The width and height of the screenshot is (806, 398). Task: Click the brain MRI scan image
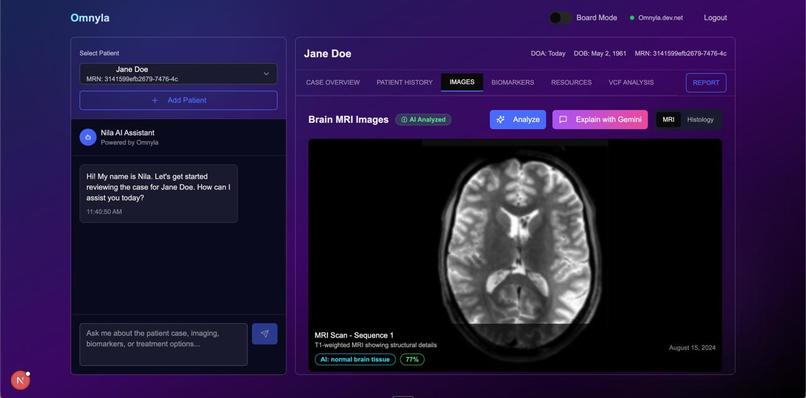tap(515, 255)
